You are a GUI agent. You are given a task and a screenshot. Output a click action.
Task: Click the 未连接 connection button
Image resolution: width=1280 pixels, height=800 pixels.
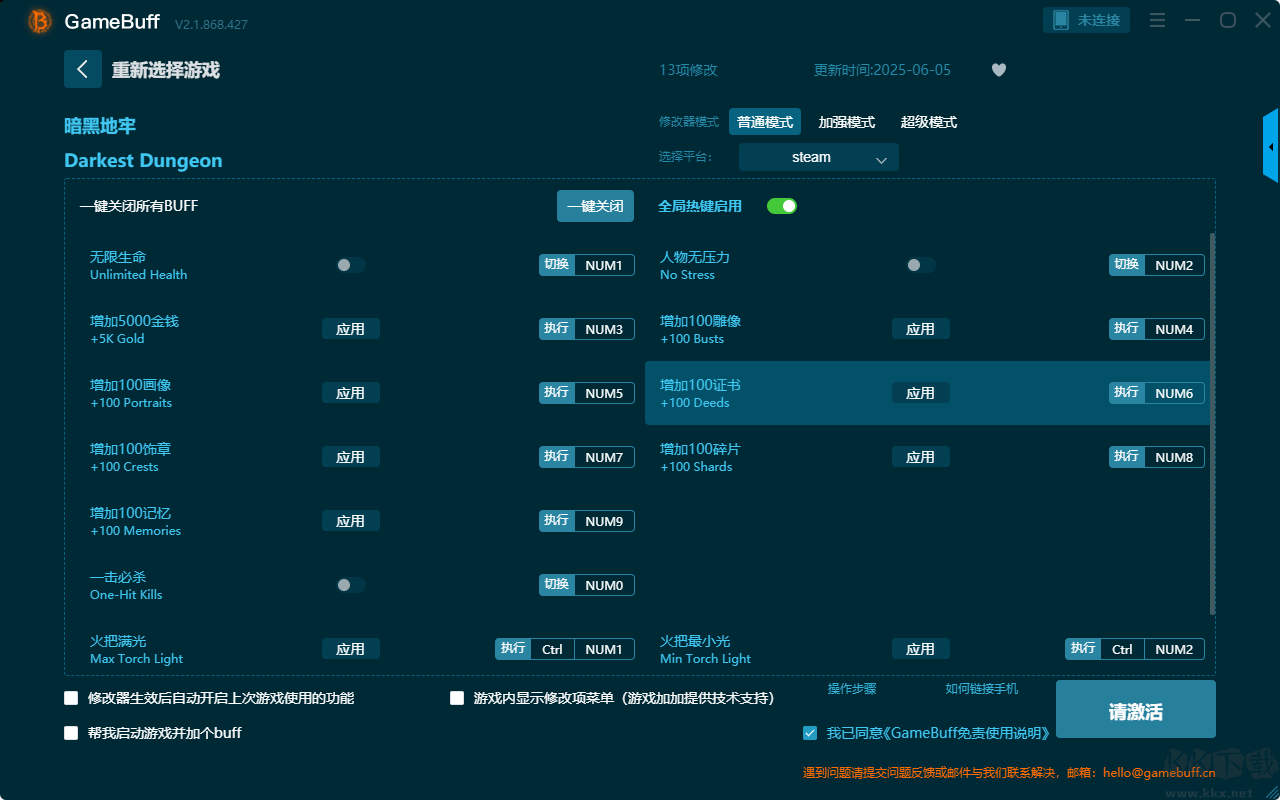coord(1087,20)
